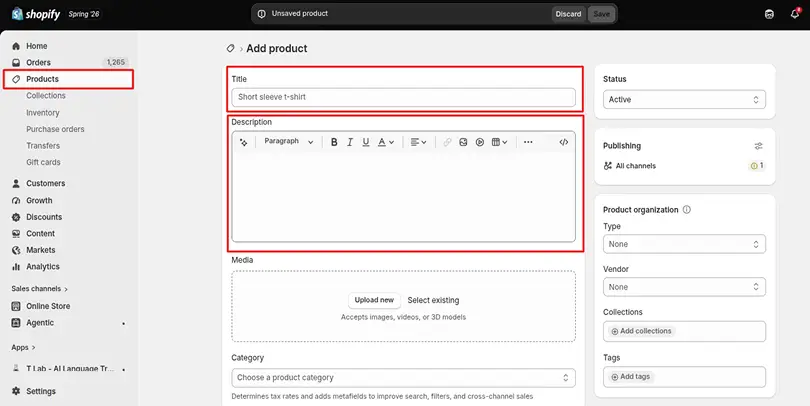Open the Type dropdown
This screenshot has height=406, width=810.
684,244
